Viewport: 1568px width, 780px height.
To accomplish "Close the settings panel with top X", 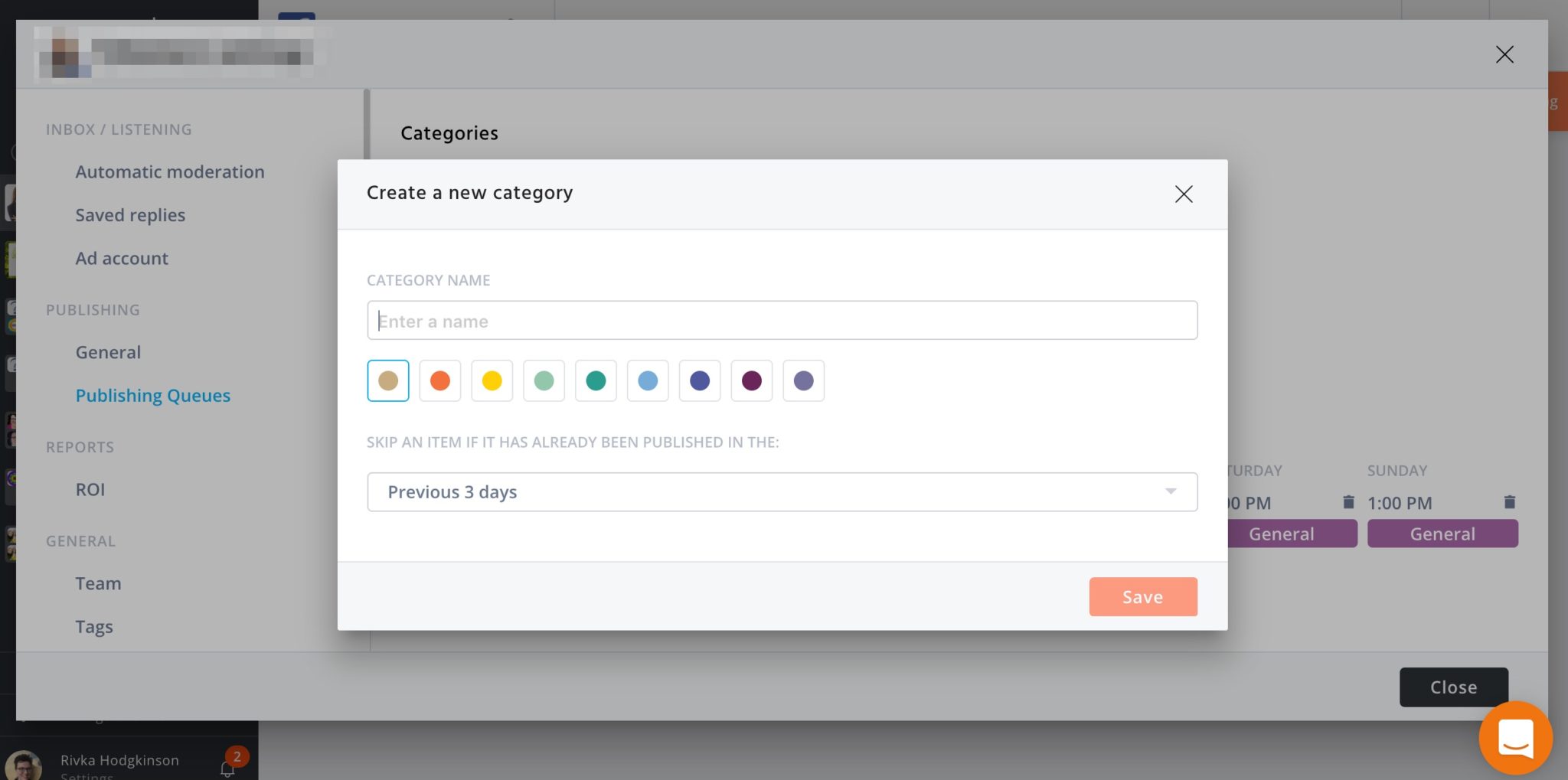I will click(x=1504, y=54).
